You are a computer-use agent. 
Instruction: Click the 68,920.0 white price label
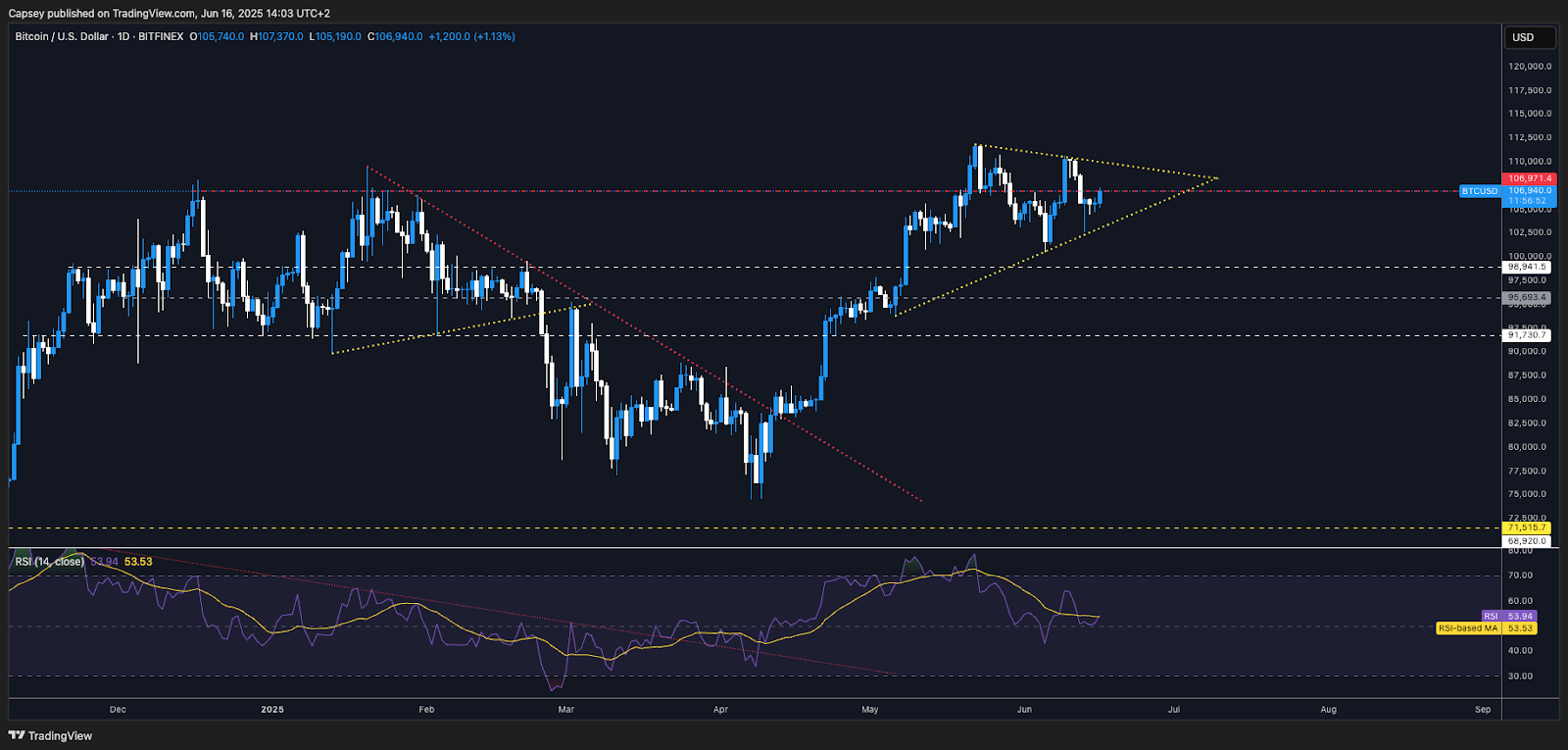point(1527,540)
